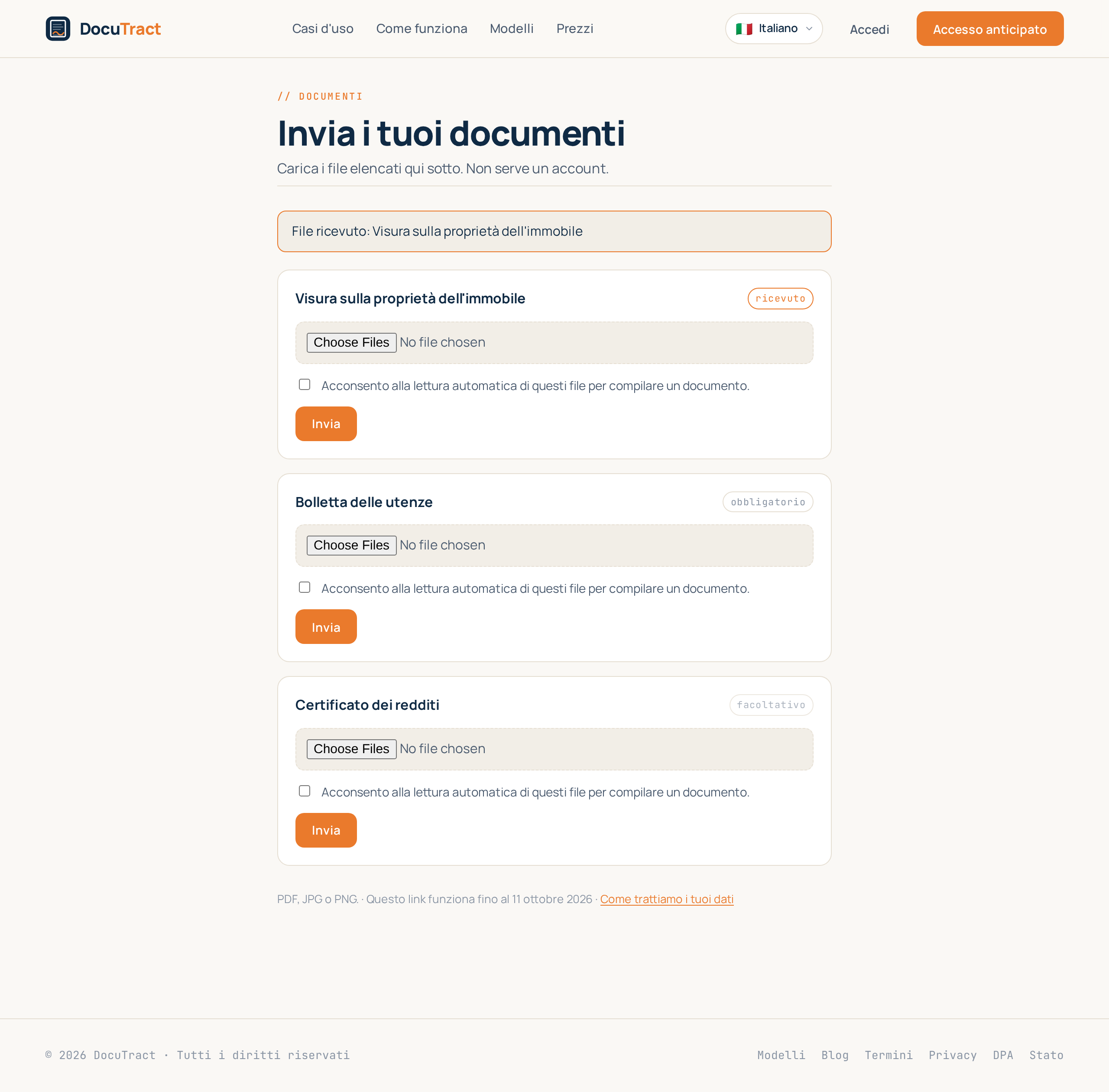Click the File ricevuto notification banner
This screenshot has height=1092, width=1109.
(554, 231)
